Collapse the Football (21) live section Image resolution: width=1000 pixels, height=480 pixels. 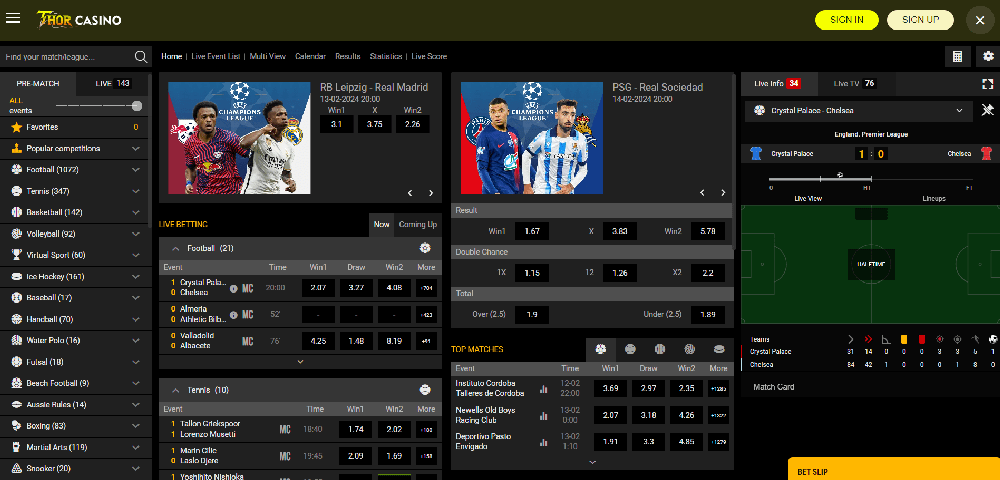(x=175, y=248)
